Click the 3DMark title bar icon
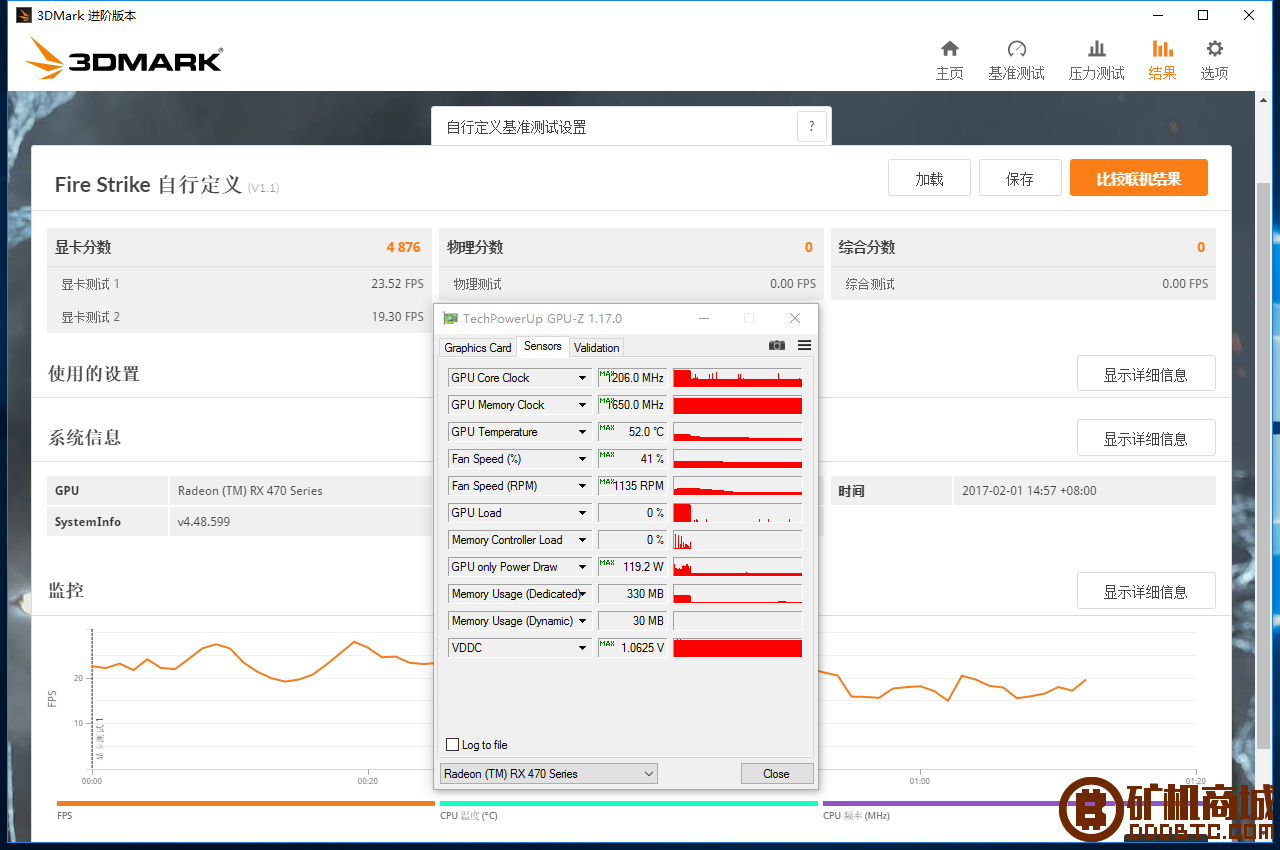 [24, 15]
